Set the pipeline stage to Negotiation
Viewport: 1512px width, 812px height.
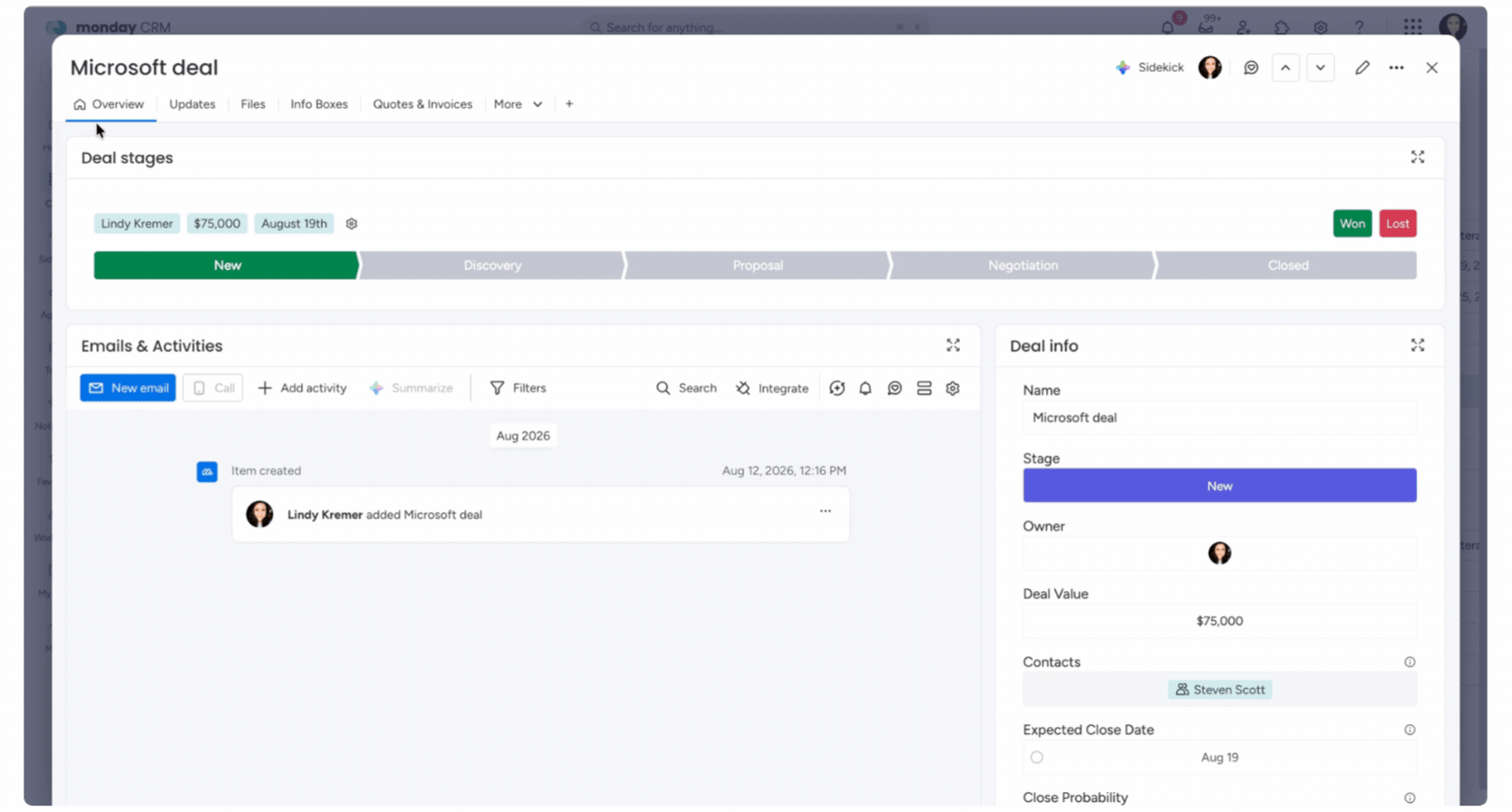coord(1023,266)
